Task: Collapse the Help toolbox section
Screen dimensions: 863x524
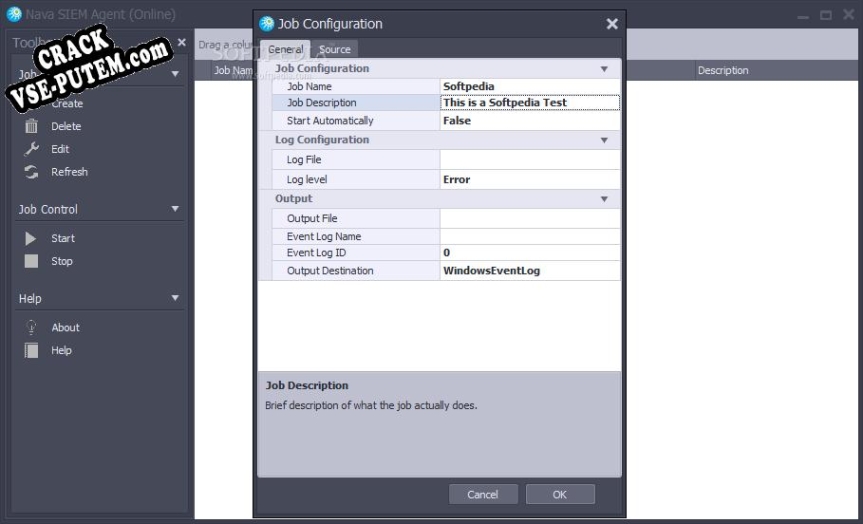Action: [x=175, y=298]
